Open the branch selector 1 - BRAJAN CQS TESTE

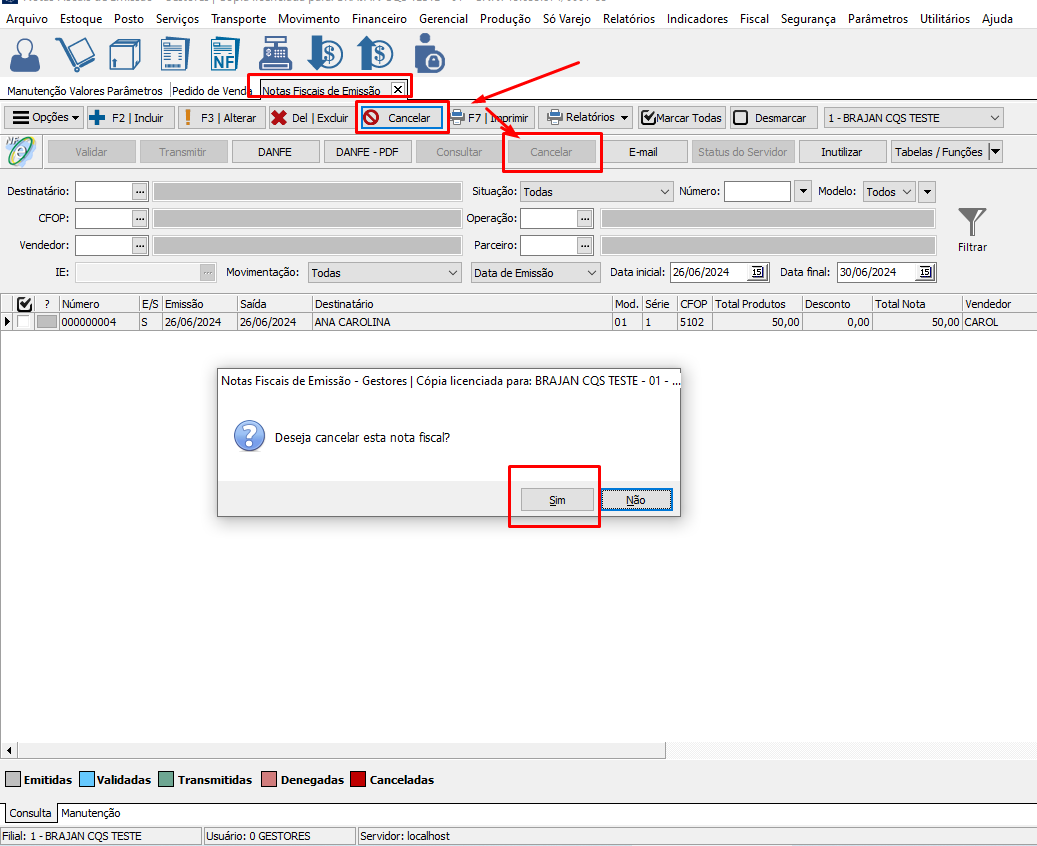[914, 118]
